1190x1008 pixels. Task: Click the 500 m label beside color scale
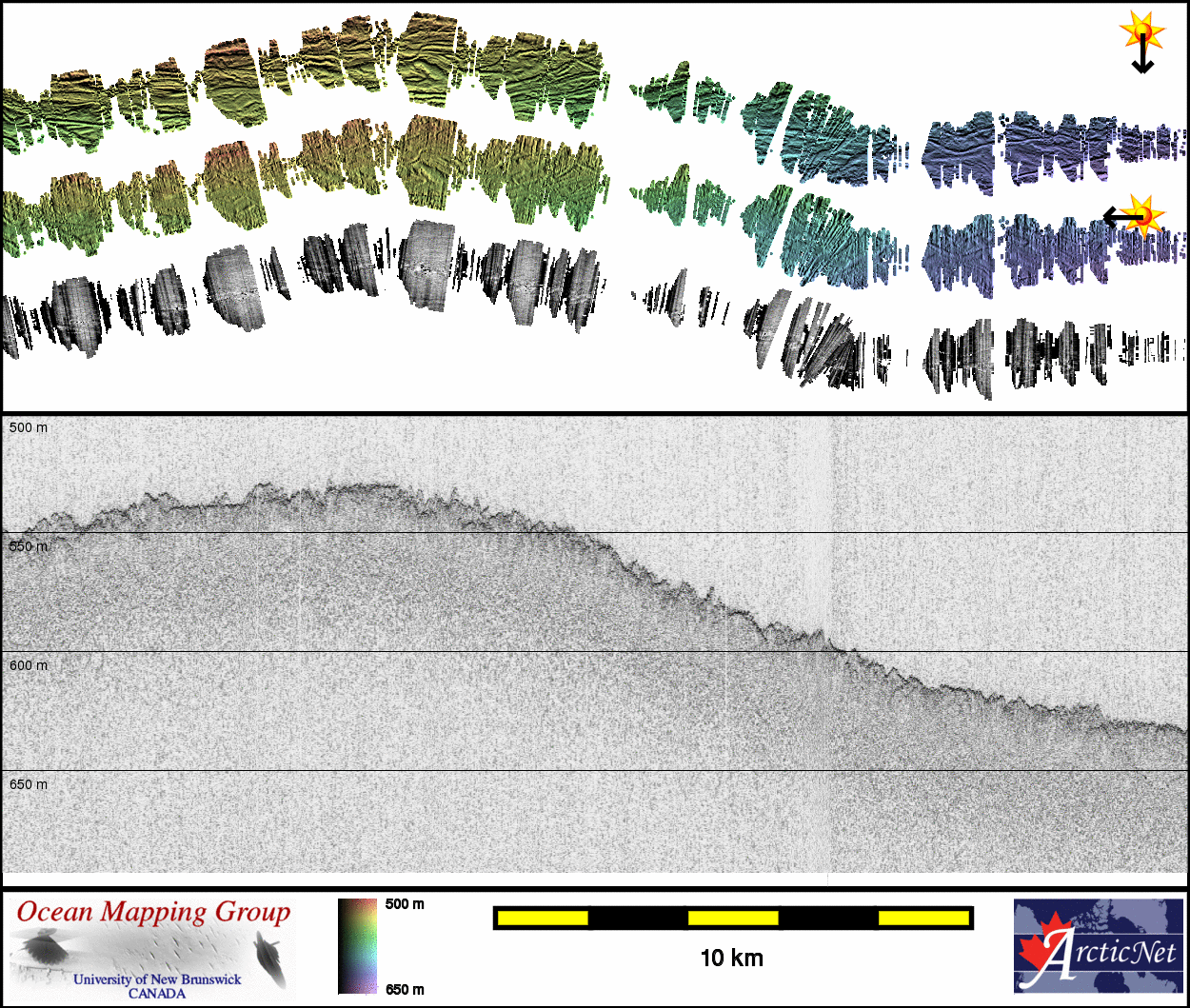click(x=405, y=904)
